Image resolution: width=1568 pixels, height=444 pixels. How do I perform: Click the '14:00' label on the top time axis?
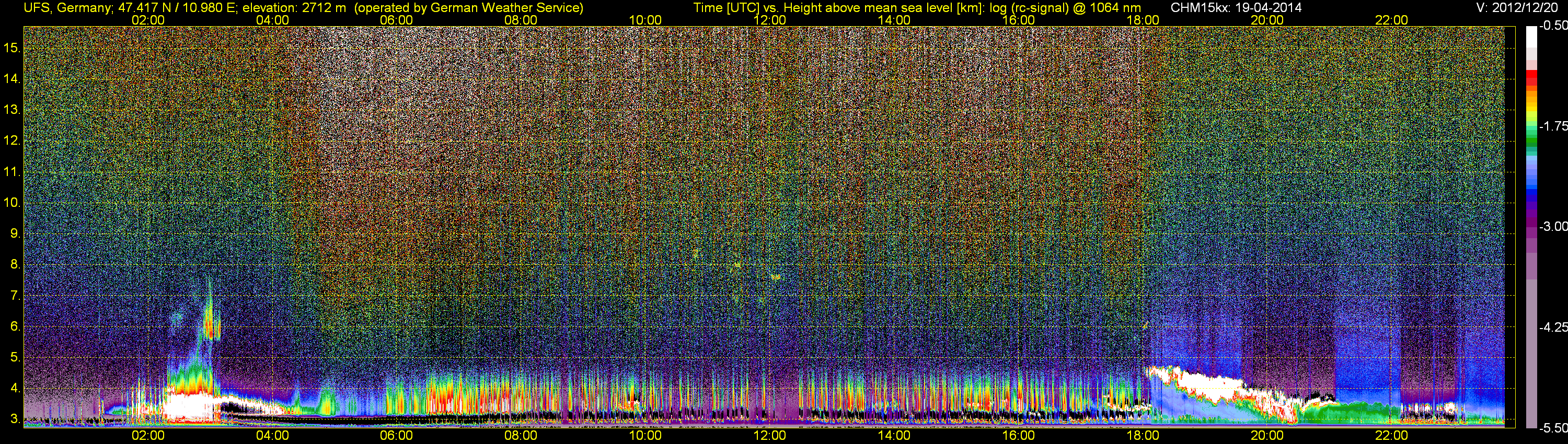(x=894, y=20)
